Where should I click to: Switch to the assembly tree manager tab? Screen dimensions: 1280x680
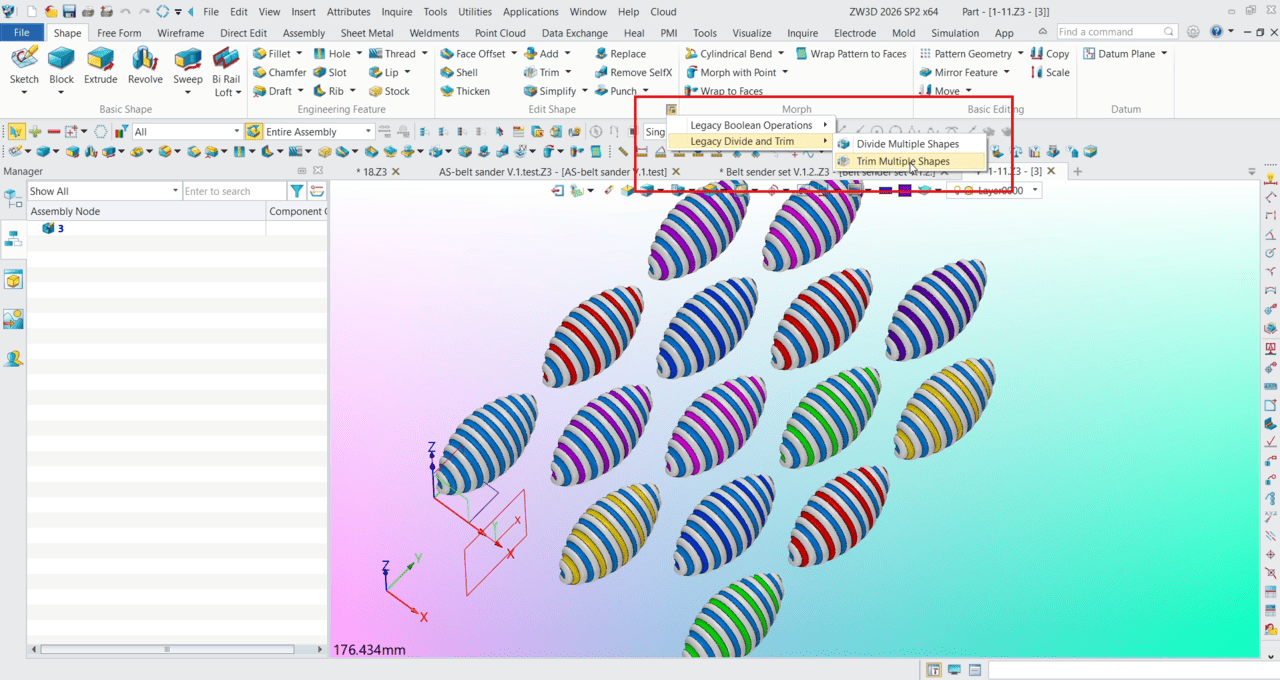13,239
